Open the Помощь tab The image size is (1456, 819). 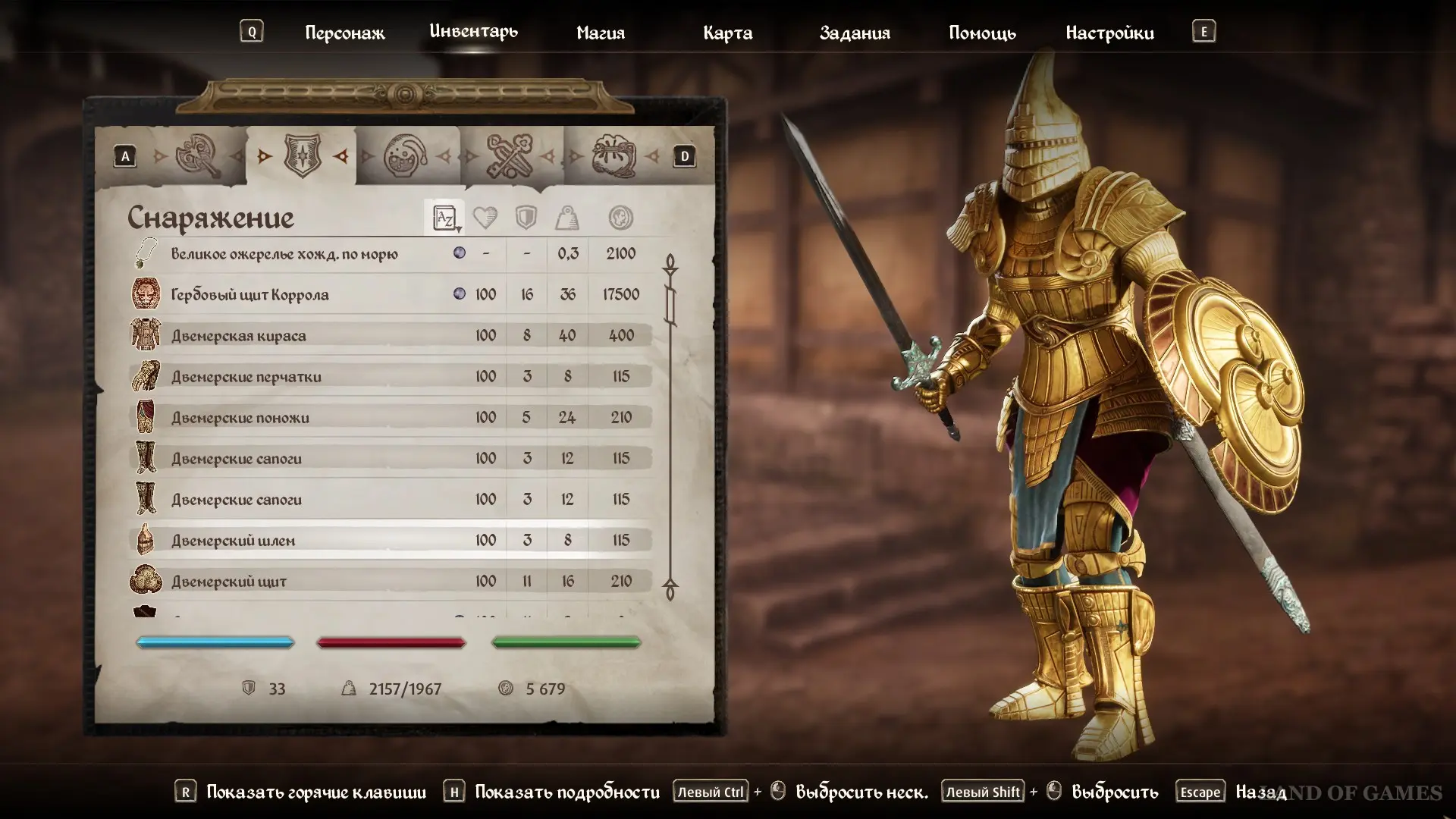(x=982, y=33)
